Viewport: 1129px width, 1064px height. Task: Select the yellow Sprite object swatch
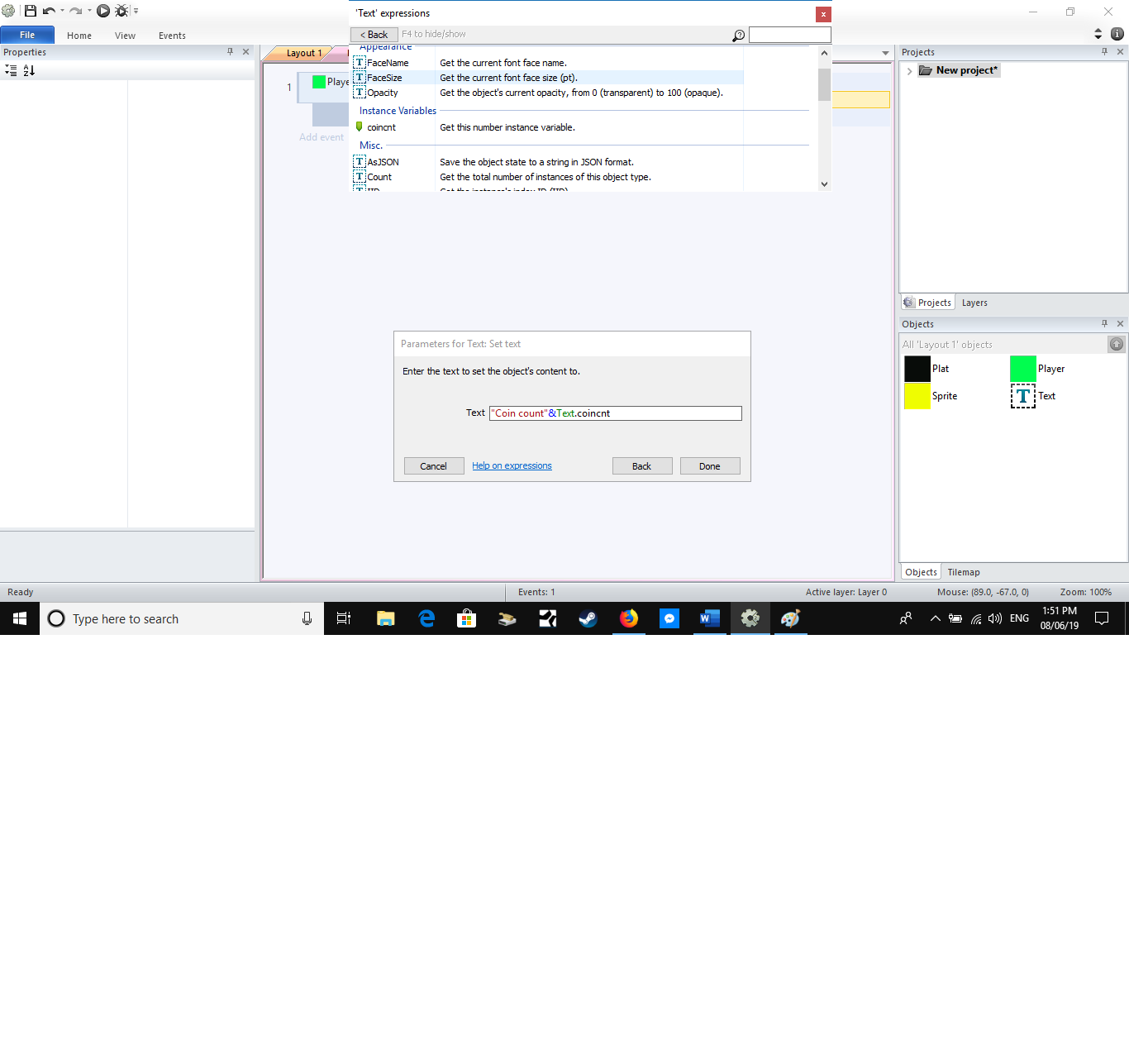(x=917, y=396)
